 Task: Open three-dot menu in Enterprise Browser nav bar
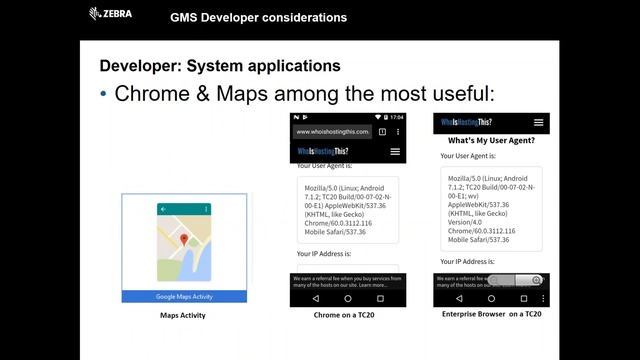point(543,298)
